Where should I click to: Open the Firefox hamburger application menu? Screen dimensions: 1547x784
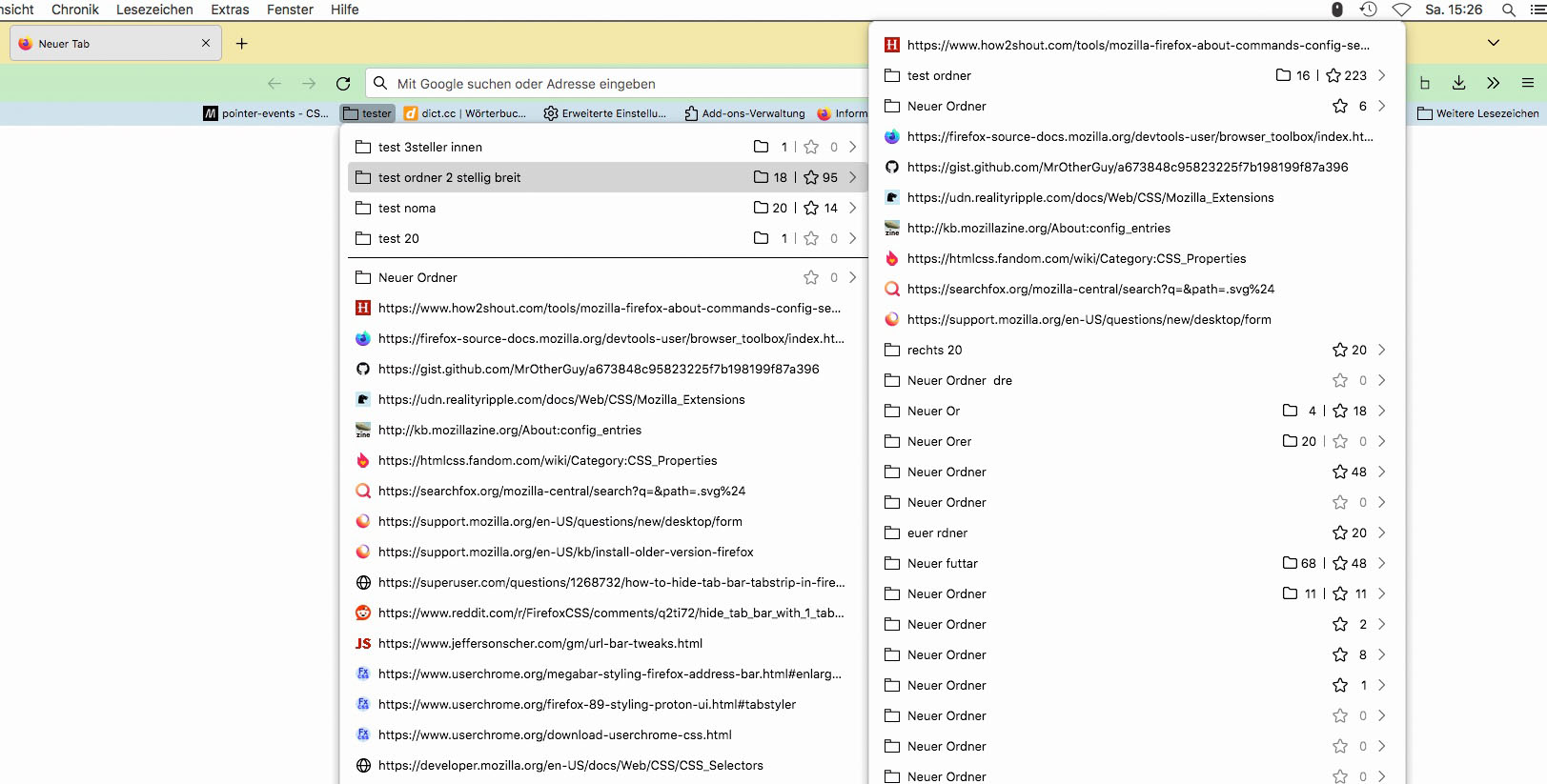click(x=1527, y=84)
